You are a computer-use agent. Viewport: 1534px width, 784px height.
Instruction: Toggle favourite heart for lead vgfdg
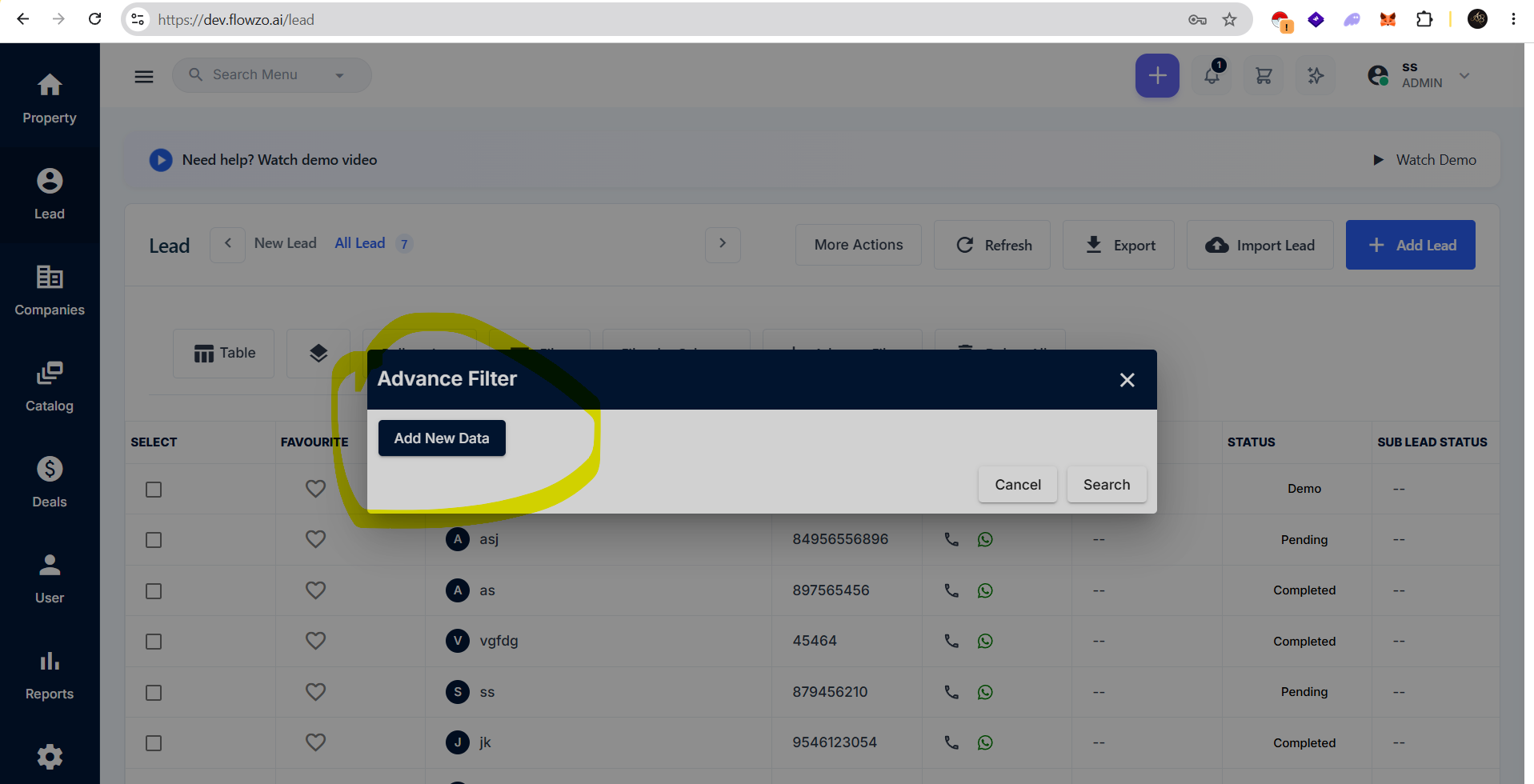click(x=315, y=641)
